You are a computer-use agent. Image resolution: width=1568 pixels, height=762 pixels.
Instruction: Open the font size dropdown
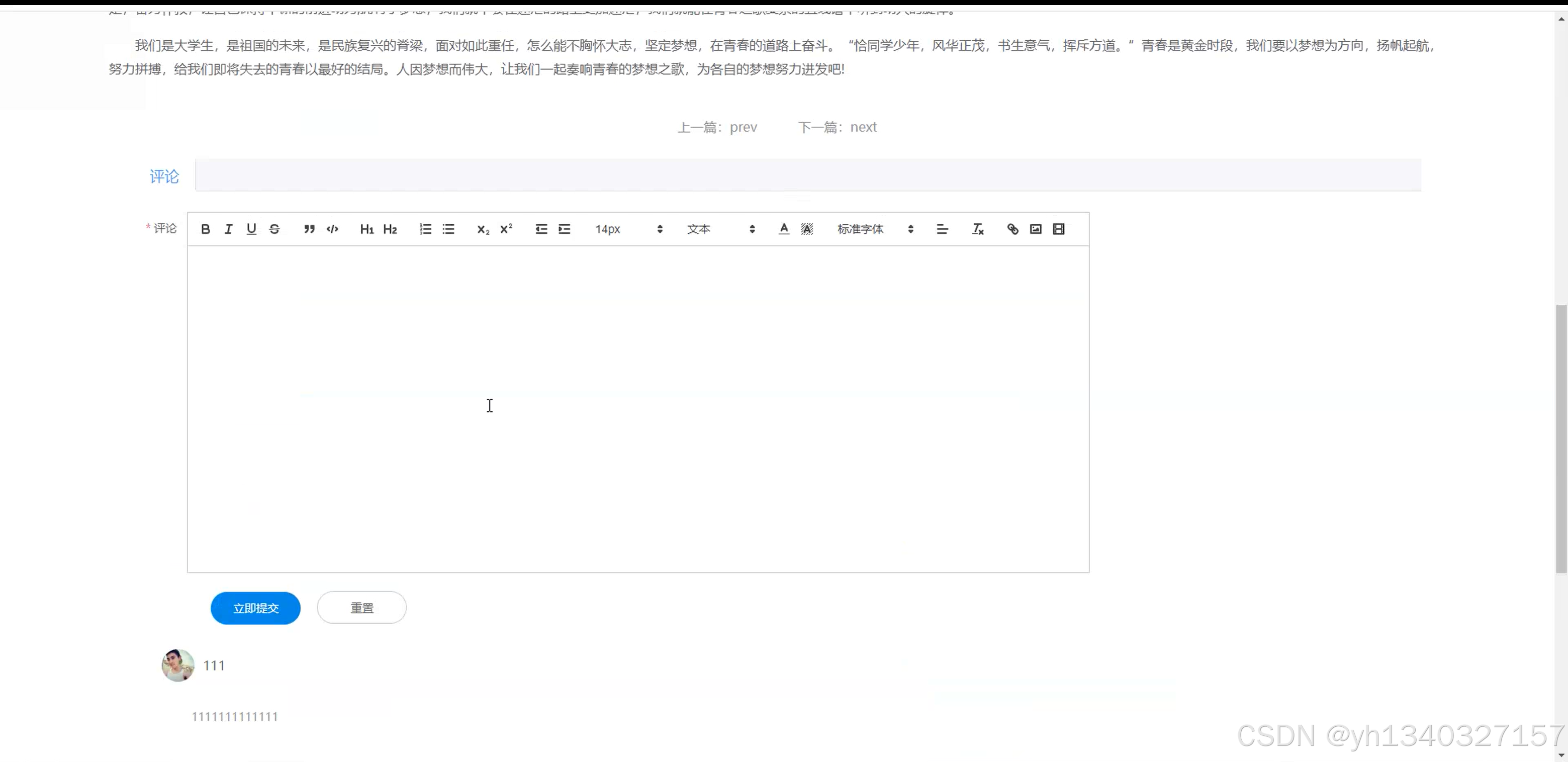tap(627, 229)
